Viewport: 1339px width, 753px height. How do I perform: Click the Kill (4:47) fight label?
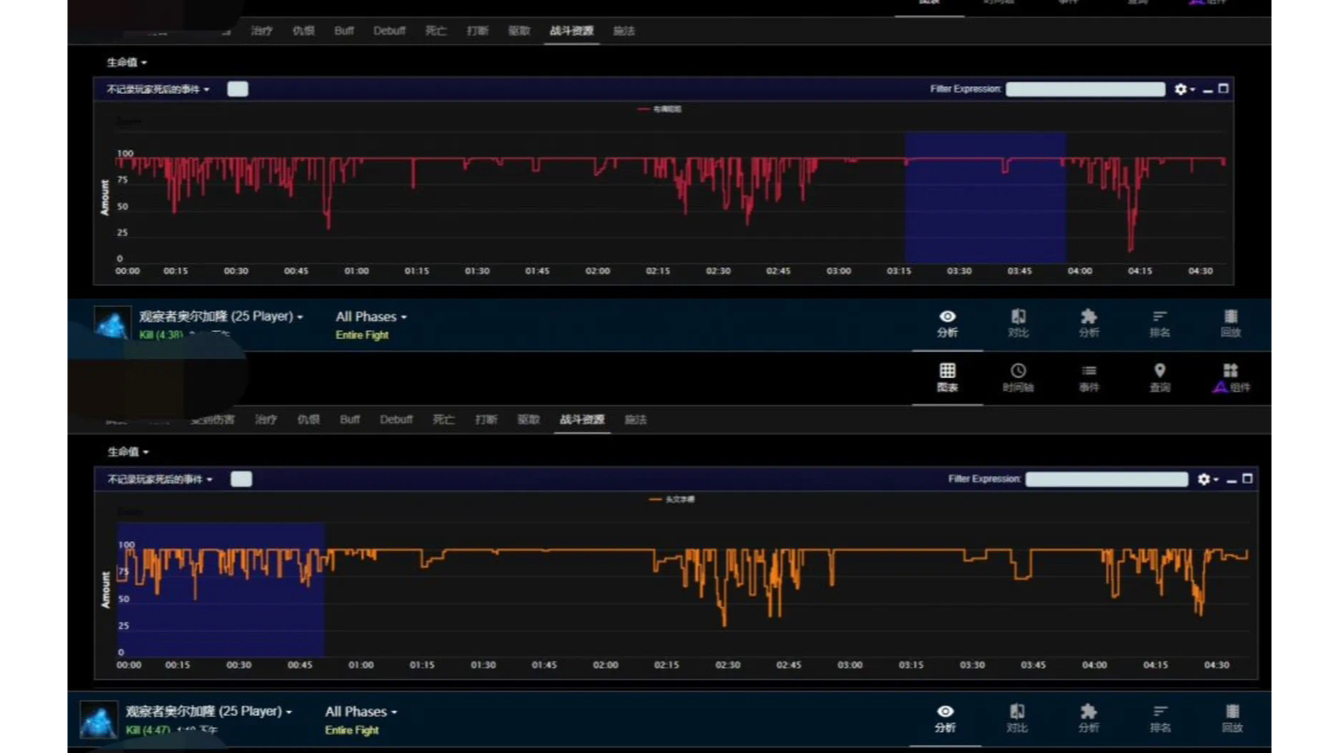tap(148, 730)
